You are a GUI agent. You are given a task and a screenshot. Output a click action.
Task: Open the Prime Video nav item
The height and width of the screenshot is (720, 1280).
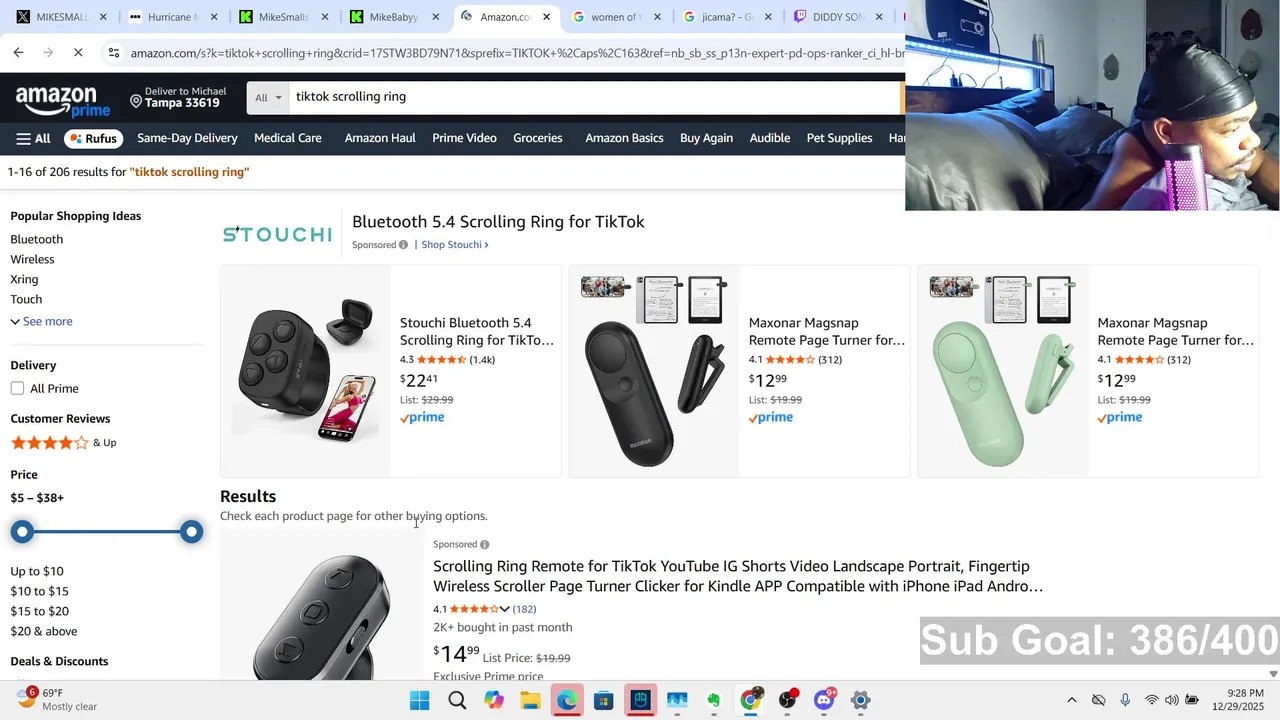464,138
